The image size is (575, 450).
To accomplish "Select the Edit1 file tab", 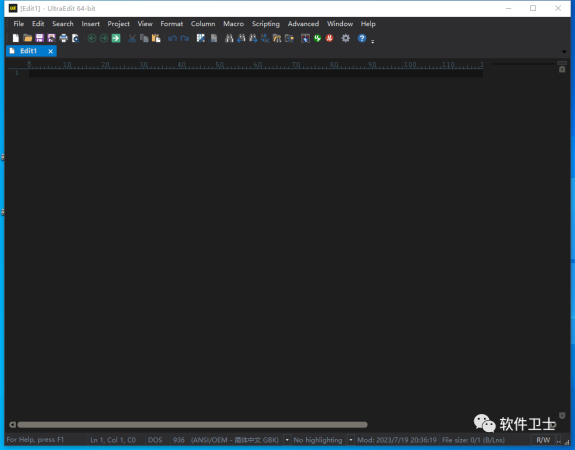I will coord(28,51).
